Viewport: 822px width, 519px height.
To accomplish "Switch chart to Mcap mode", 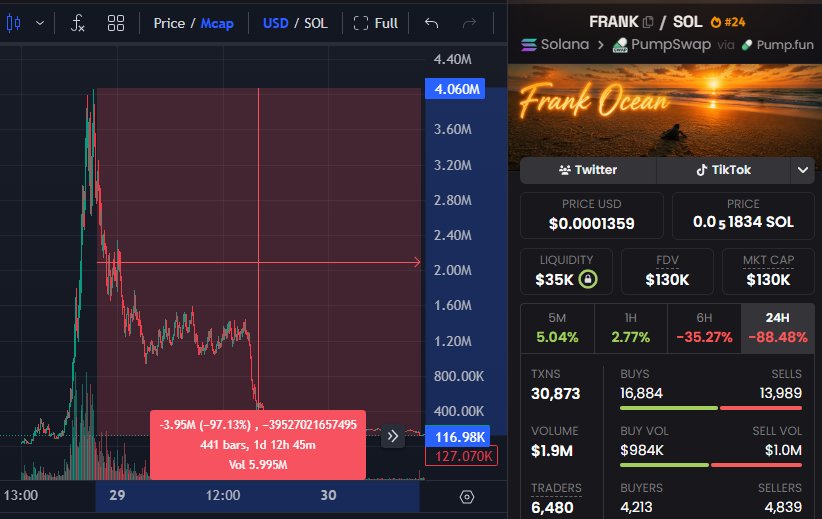I will (217, 23).
